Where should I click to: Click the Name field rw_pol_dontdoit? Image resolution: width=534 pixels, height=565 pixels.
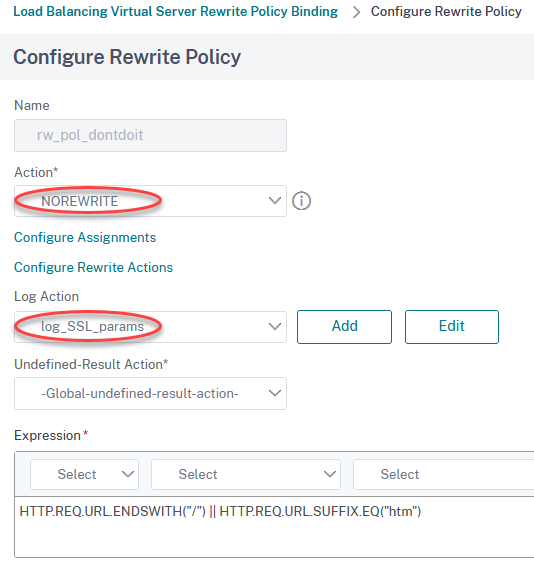click(x=150, y=135)
